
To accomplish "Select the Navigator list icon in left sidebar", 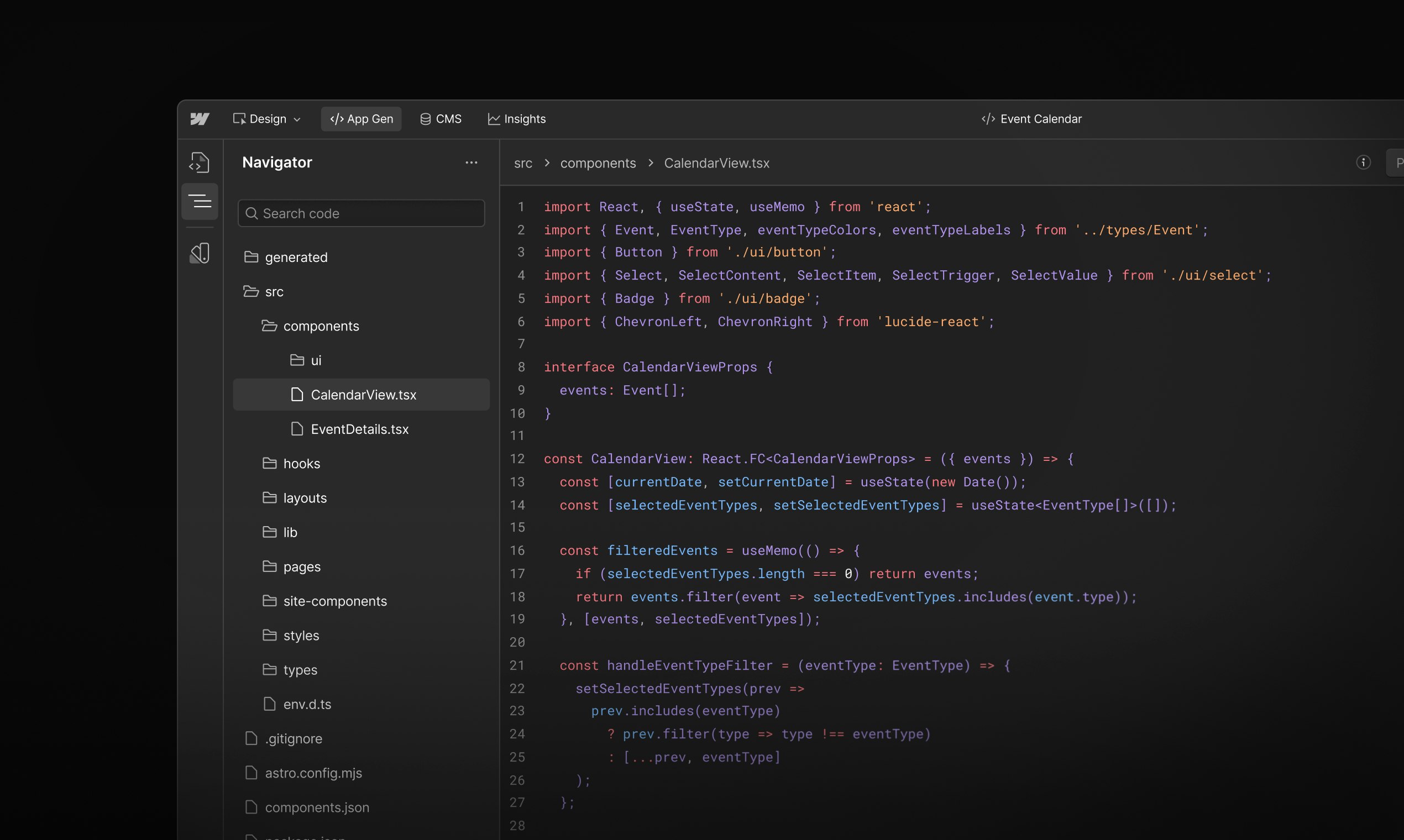I will click(200, 202).
